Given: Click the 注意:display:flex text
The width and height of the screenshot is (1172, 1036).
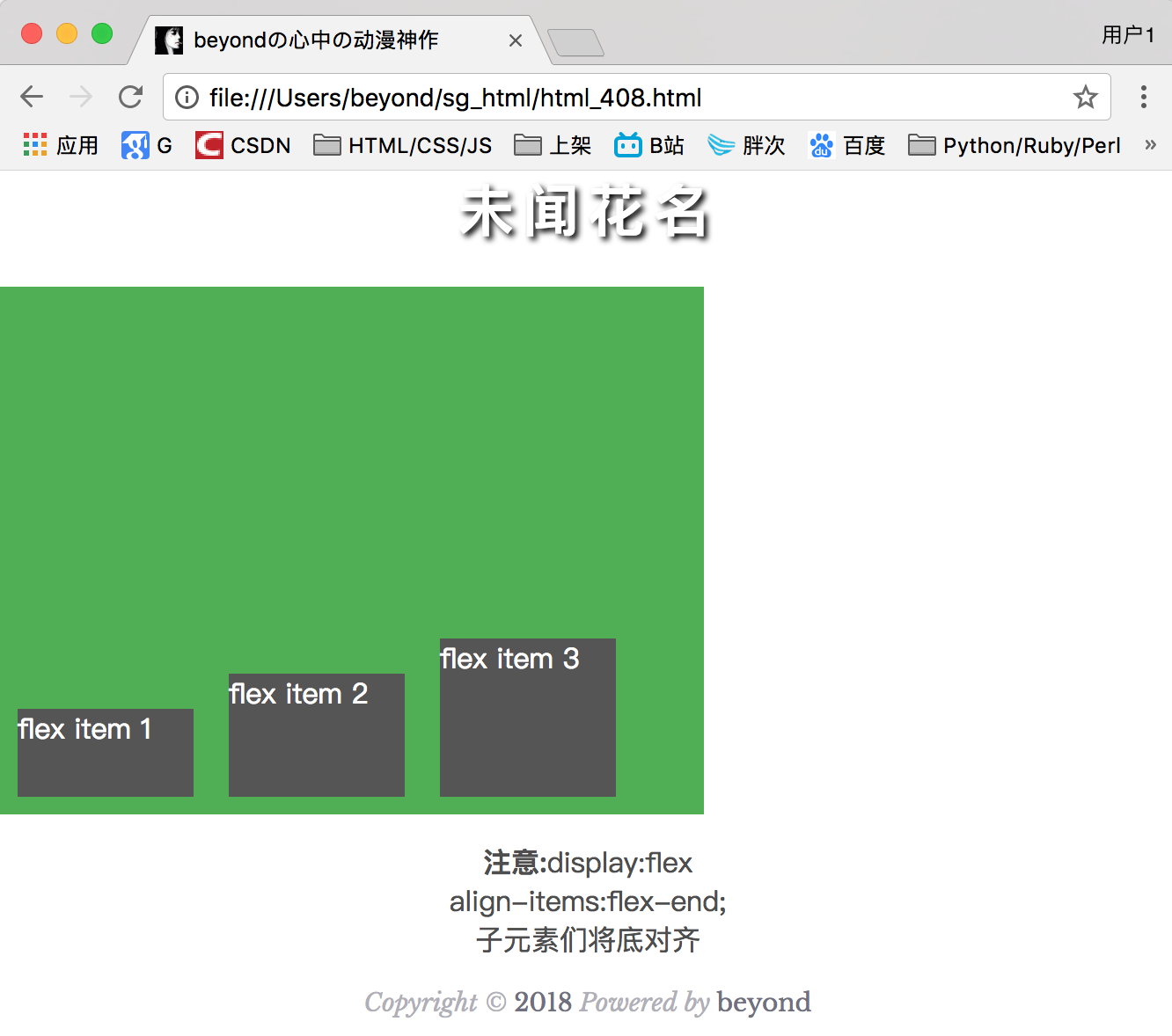Looking at the screenshot, I should pyautogui.click(x=588, y=863).
